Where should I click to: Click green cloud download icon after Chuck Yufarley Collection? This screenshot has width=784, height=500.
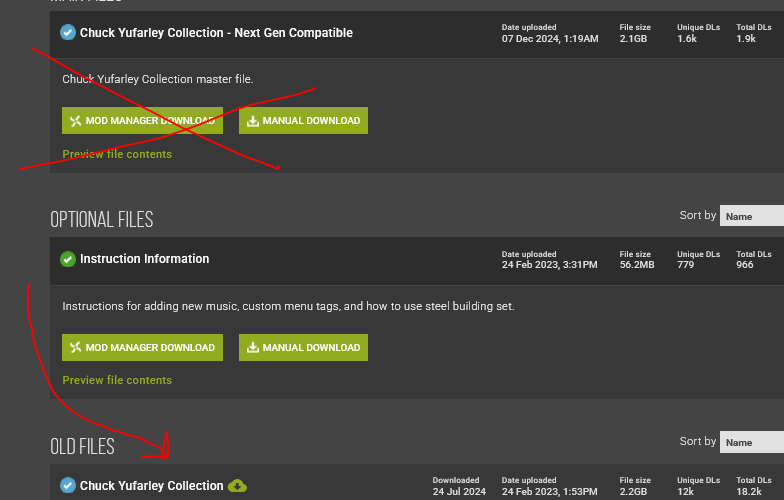pos(237,486)
